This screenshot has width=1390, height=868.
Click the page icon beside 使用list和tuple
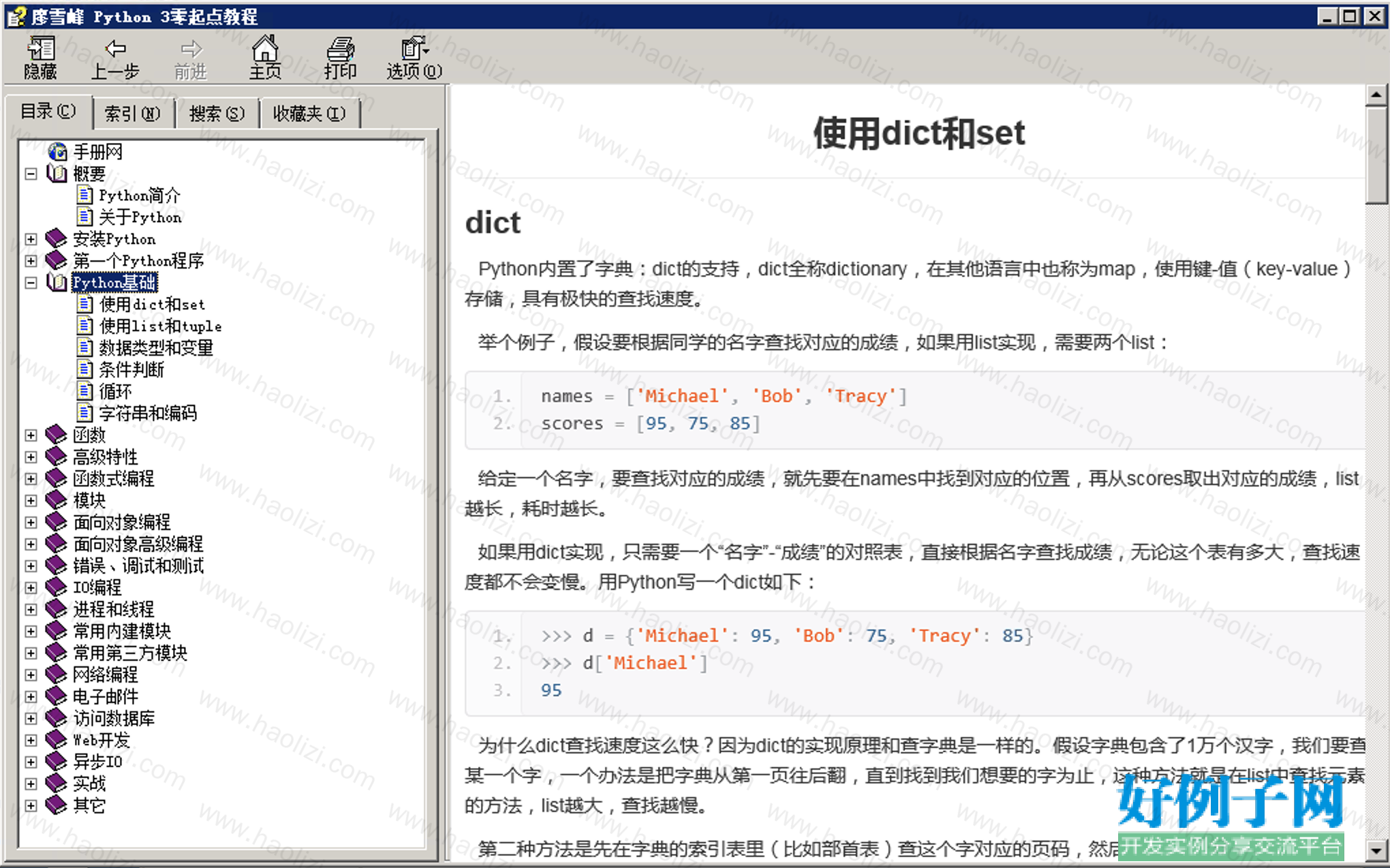tap(85, 326)
